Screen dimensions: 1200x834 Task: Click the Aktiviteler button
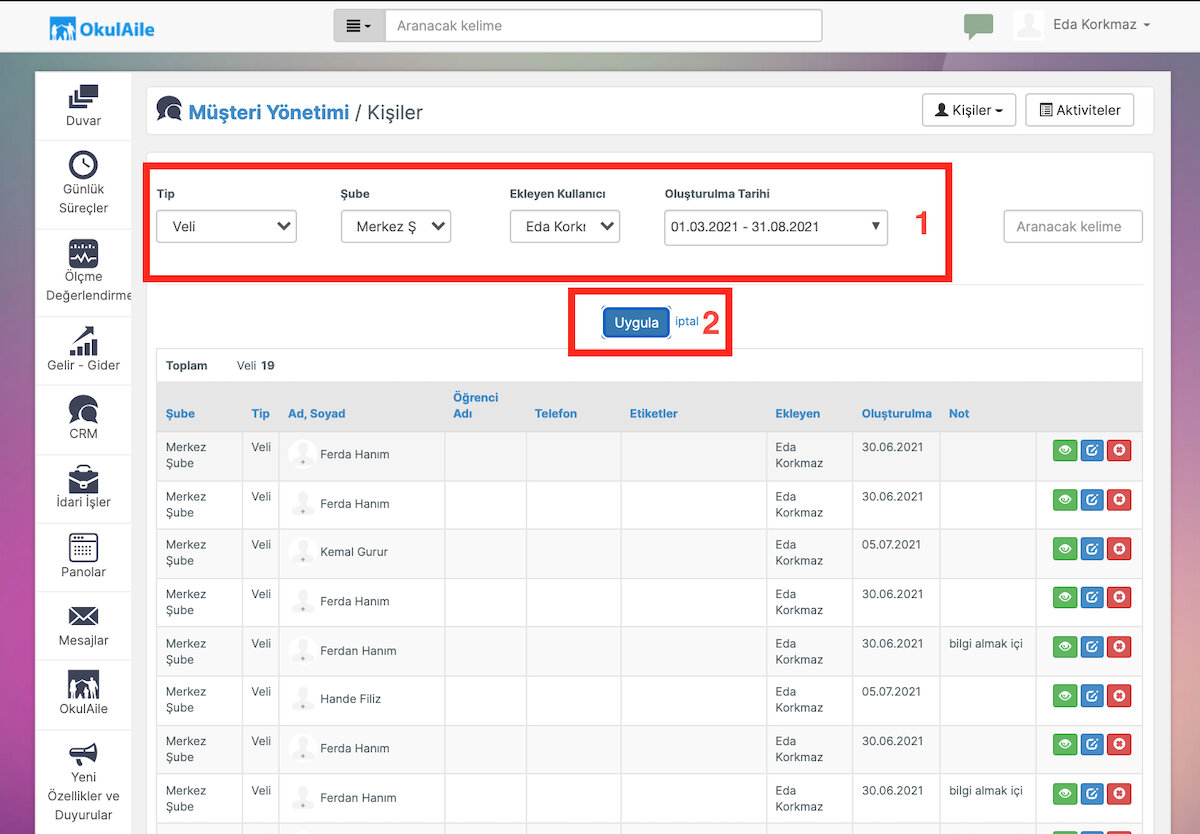1080,110
